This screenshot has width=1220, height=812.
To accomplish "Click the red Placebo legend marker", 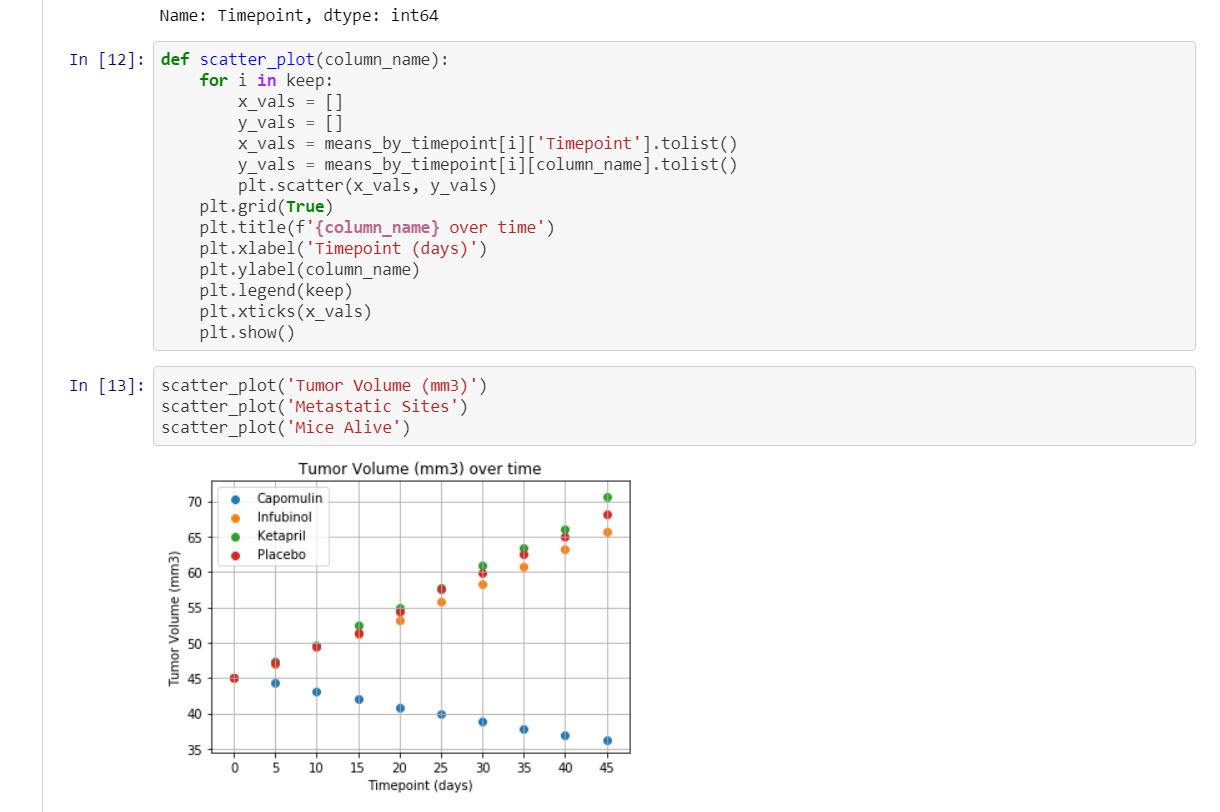I will pyautogui.click(x=235, y=555).
